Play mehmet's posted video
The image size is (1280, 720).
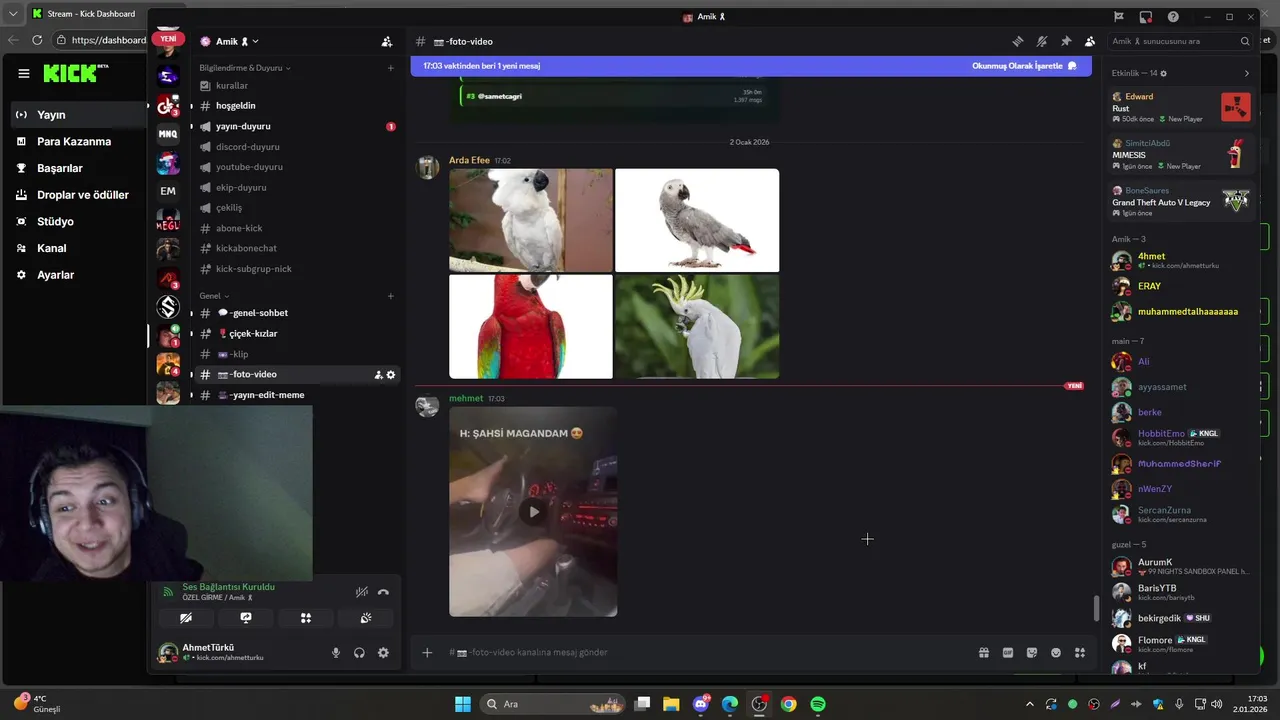click(533, 512)
